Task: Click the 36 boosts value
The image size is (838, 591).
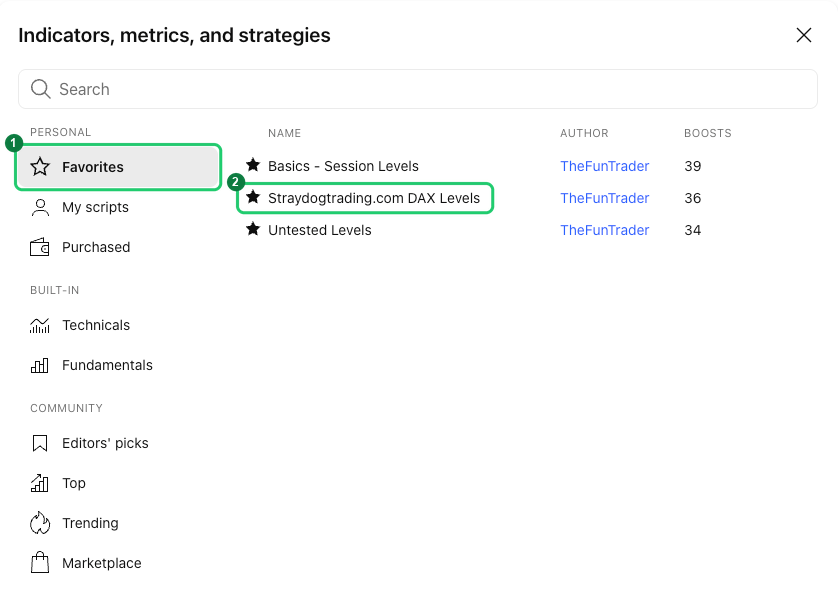Action: [x=693, y=198]
